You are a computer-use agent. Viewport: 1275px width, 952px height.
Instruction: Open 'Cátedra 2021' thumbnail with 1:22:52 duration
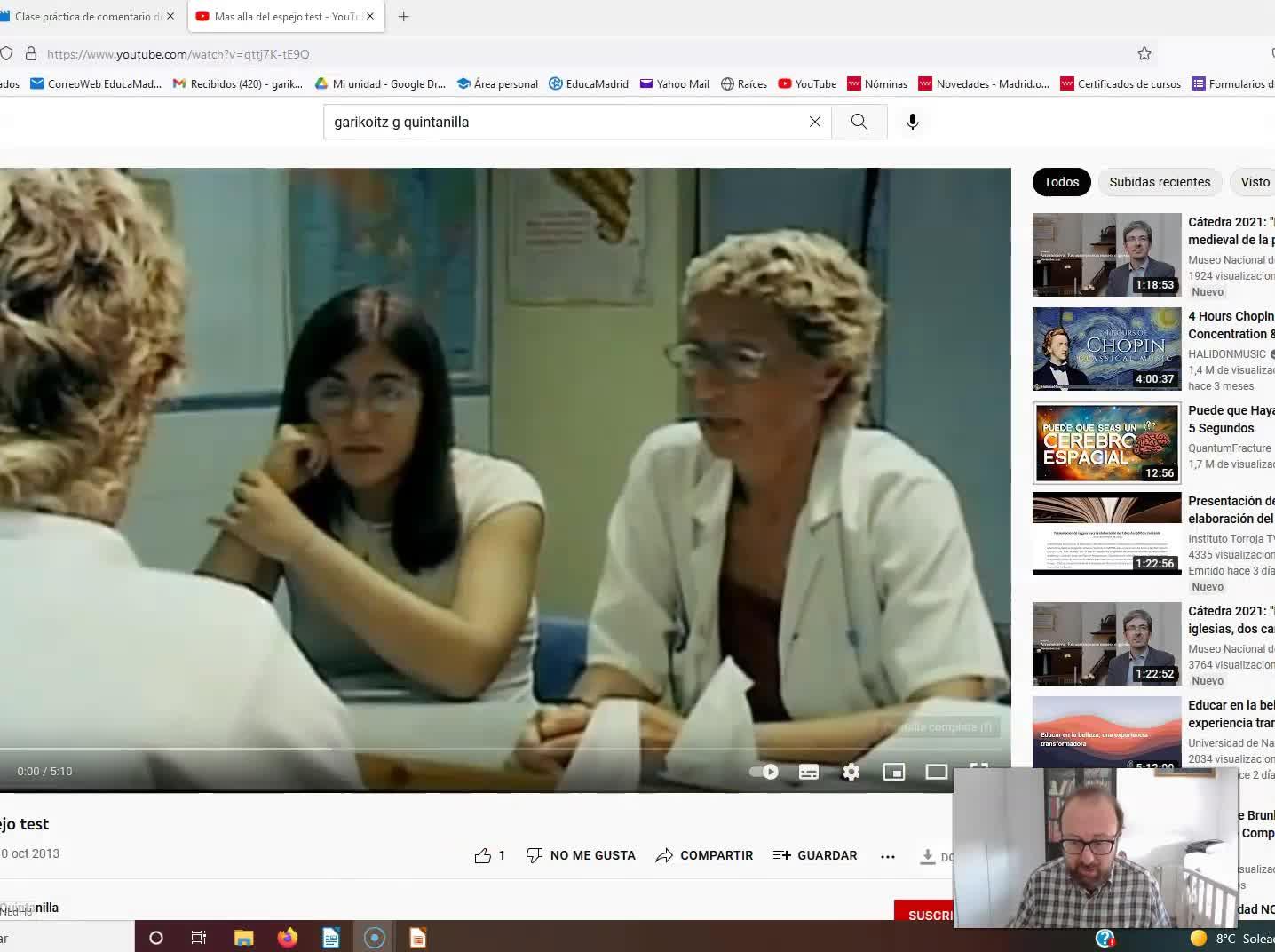pos(1106,644)
